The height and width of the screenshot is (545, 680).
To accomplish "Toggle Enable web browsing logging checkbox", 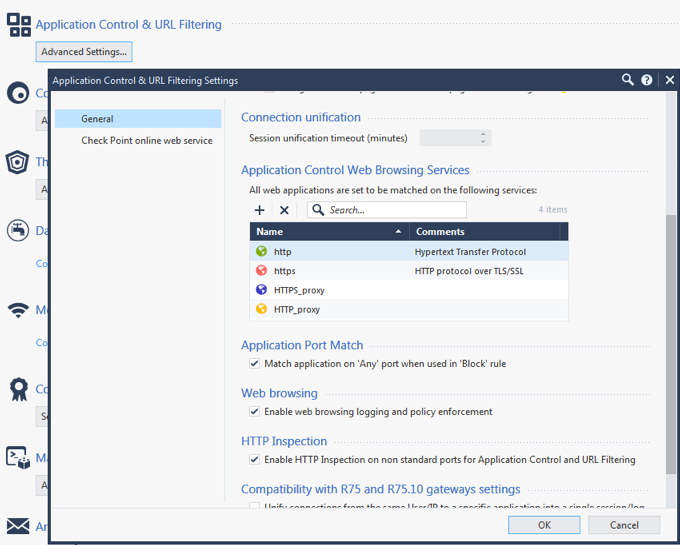I will click(x=255, y=411).
